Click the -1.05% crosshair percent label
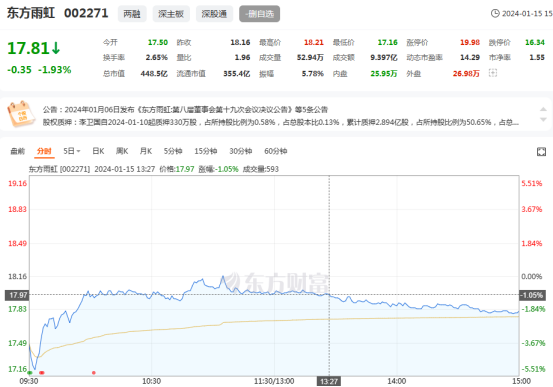Image resolution: width=553 pixels, height=387 pixels. click(532, 295)
